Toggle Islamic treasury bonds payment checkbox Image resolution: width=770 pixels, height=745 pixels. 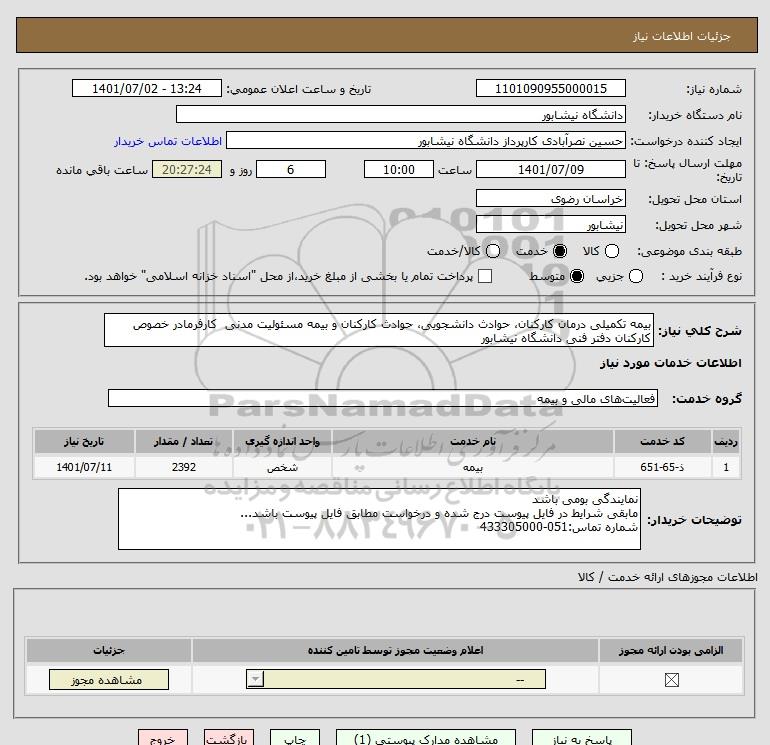pos(485,276)
